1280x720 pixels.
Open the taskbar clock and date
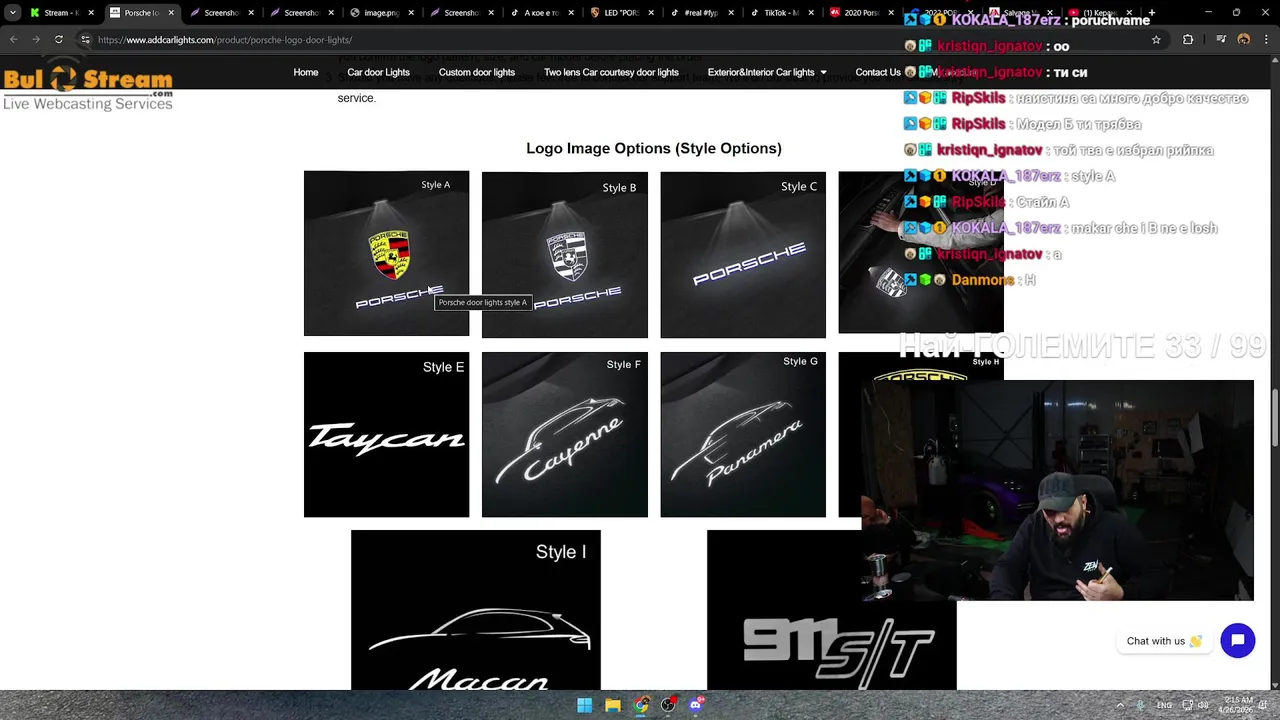tap(1237, 705)
